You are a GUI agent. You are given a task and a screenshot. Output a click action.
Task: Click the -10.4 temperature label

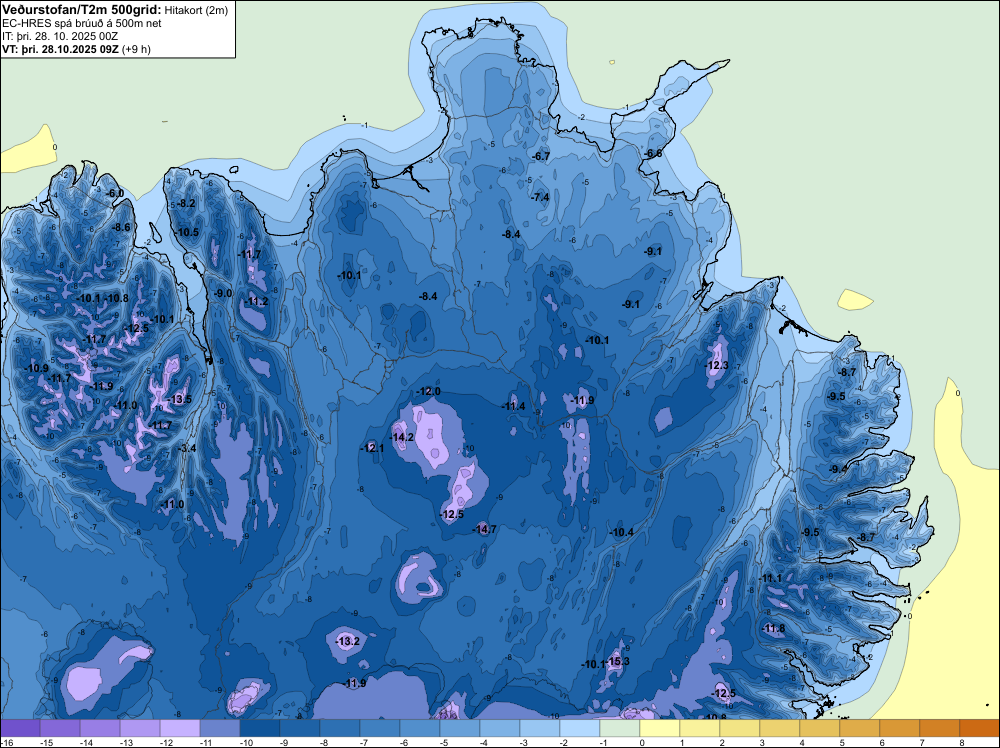click(x=621, y=532)
